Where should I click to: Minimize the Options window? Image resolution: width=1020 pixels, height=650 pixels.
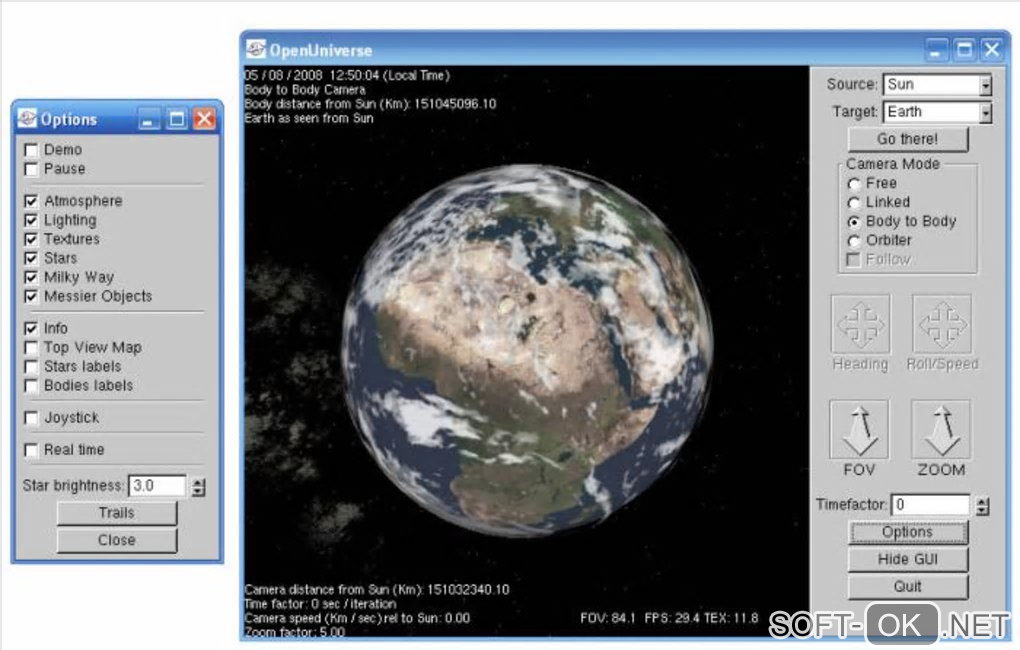[149, 119]
